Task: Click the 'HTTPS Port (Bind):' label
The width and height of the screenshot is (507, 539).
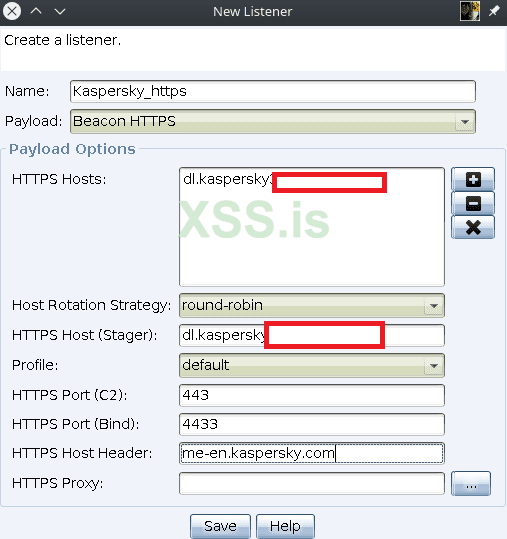Action: 76,424
